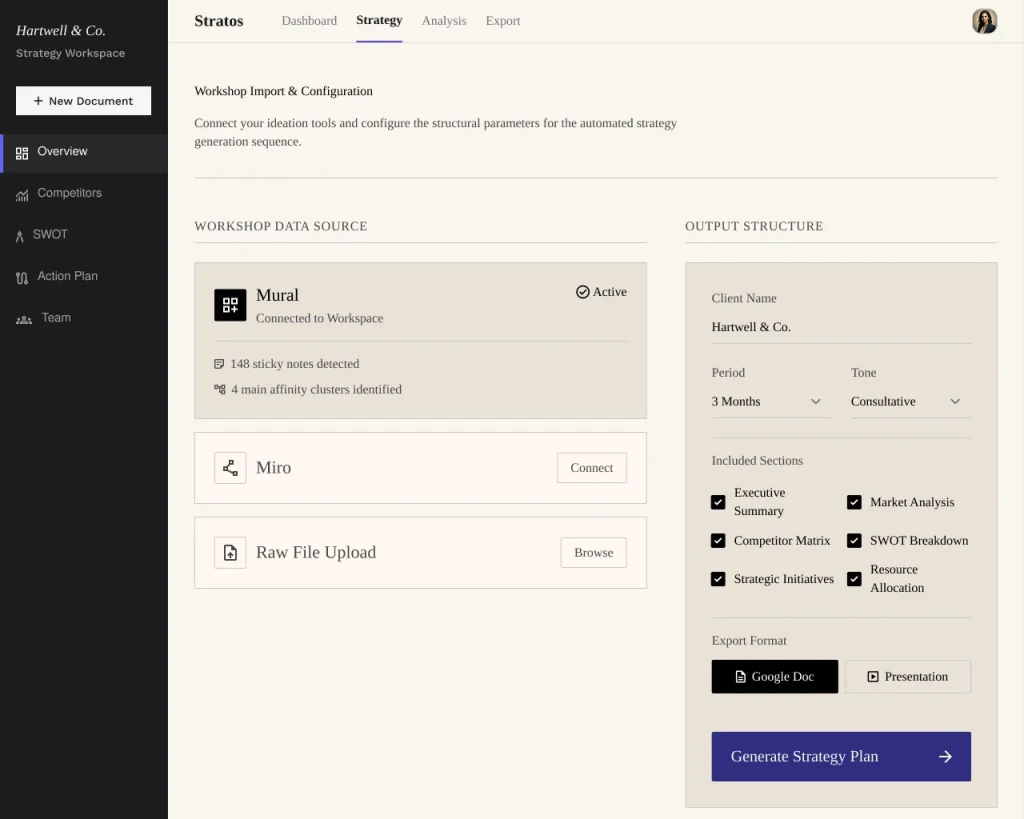1024x819 pixels.
Task: Click the affinity clusters icon
Action: point(219,389)
